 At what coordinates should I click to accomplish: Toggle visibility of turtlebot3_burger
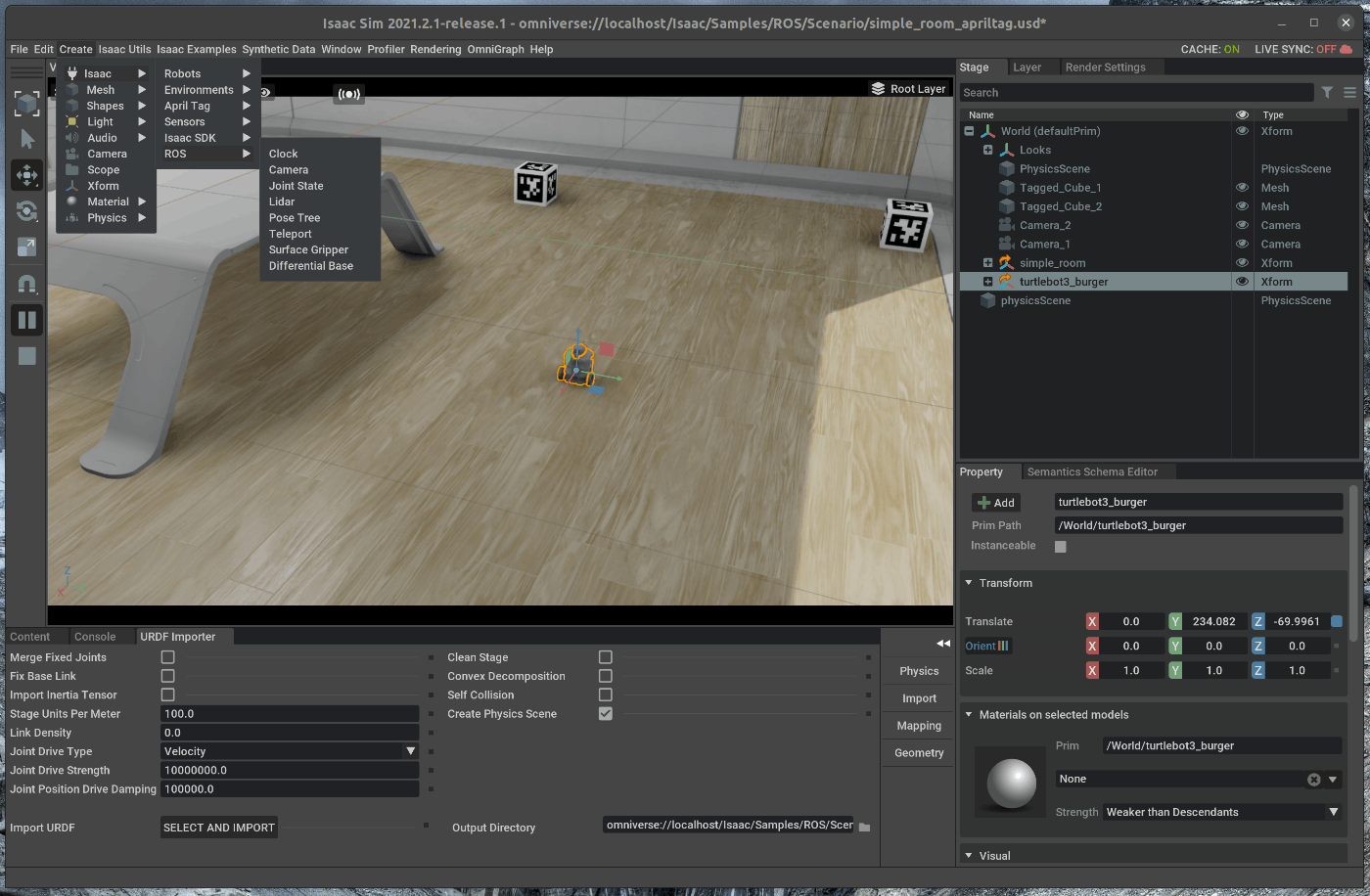pos(1242,282)
